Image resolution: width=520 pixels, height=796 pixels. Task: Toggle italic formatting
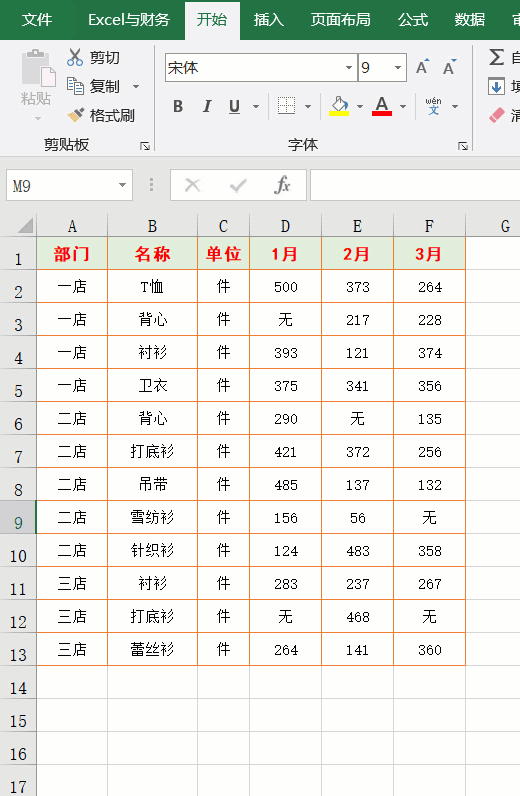[x=206, y=106]
